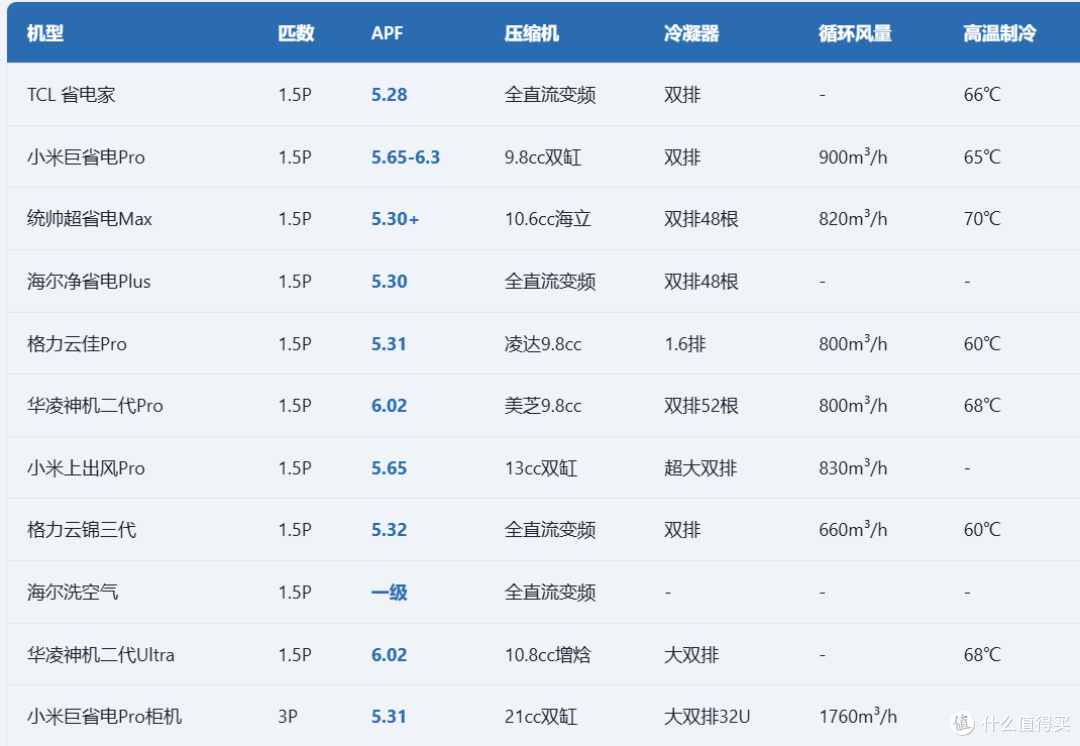Click the APF value 一级

(389, 592)
